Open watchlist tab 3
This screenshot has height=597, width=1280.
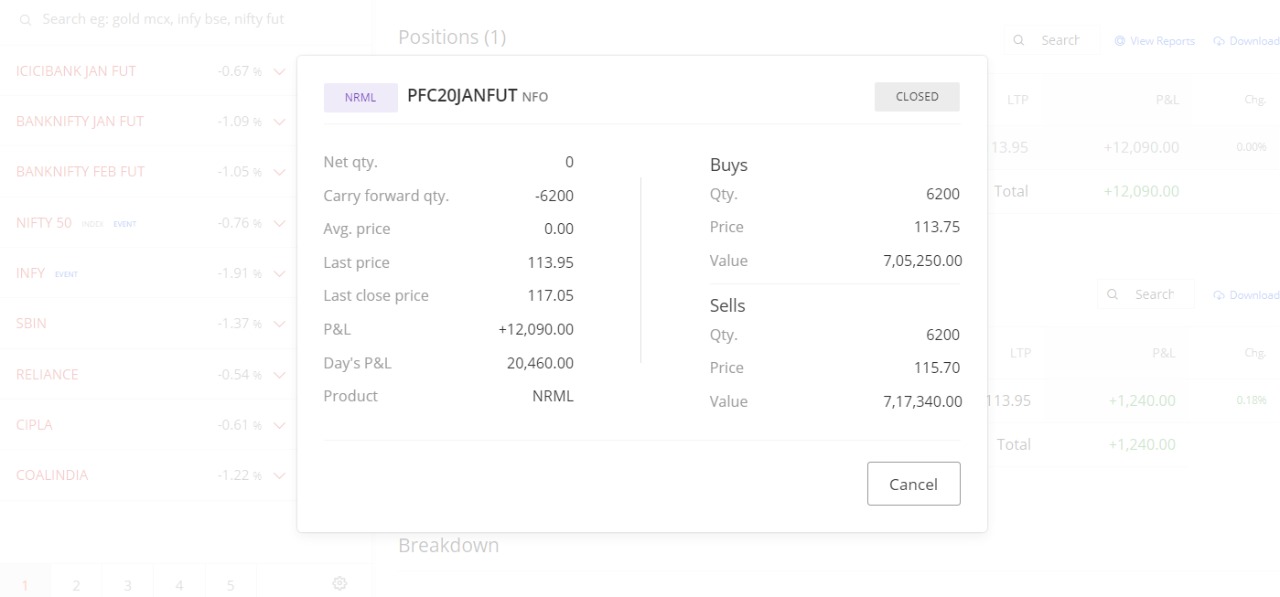point(128,584)
